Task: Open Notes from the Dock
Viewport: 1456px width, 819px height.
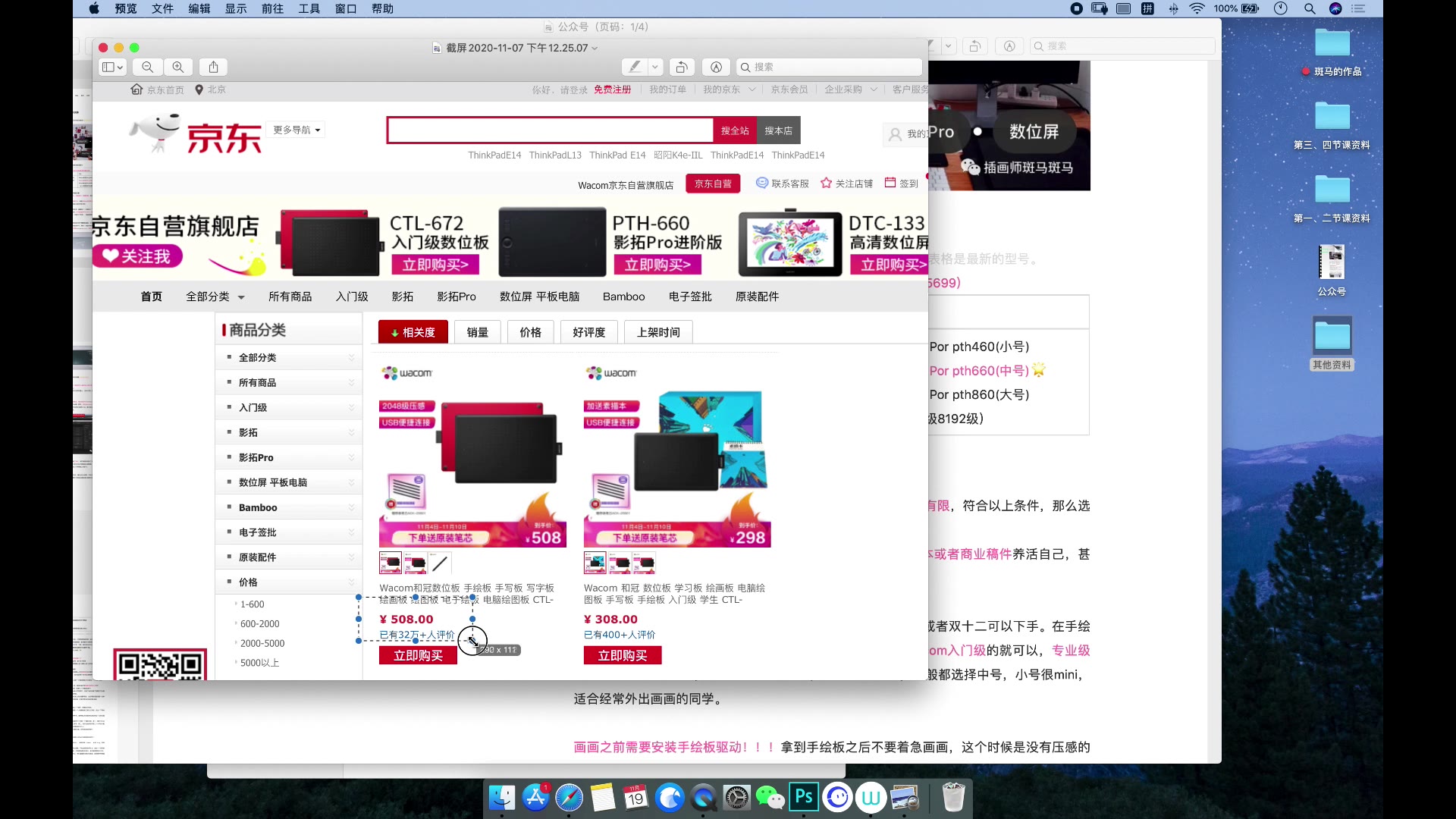Action: pos(602,797)
